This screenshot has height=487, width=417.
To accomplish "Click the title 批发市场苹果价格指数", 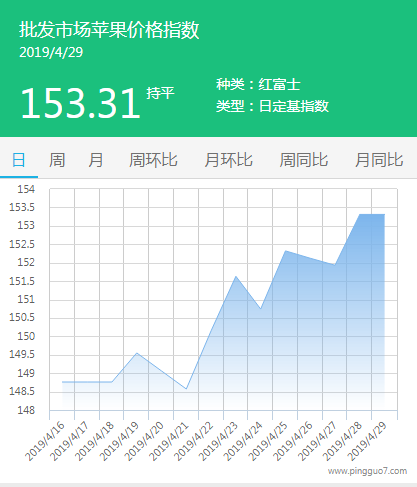I will coord(109,30).
